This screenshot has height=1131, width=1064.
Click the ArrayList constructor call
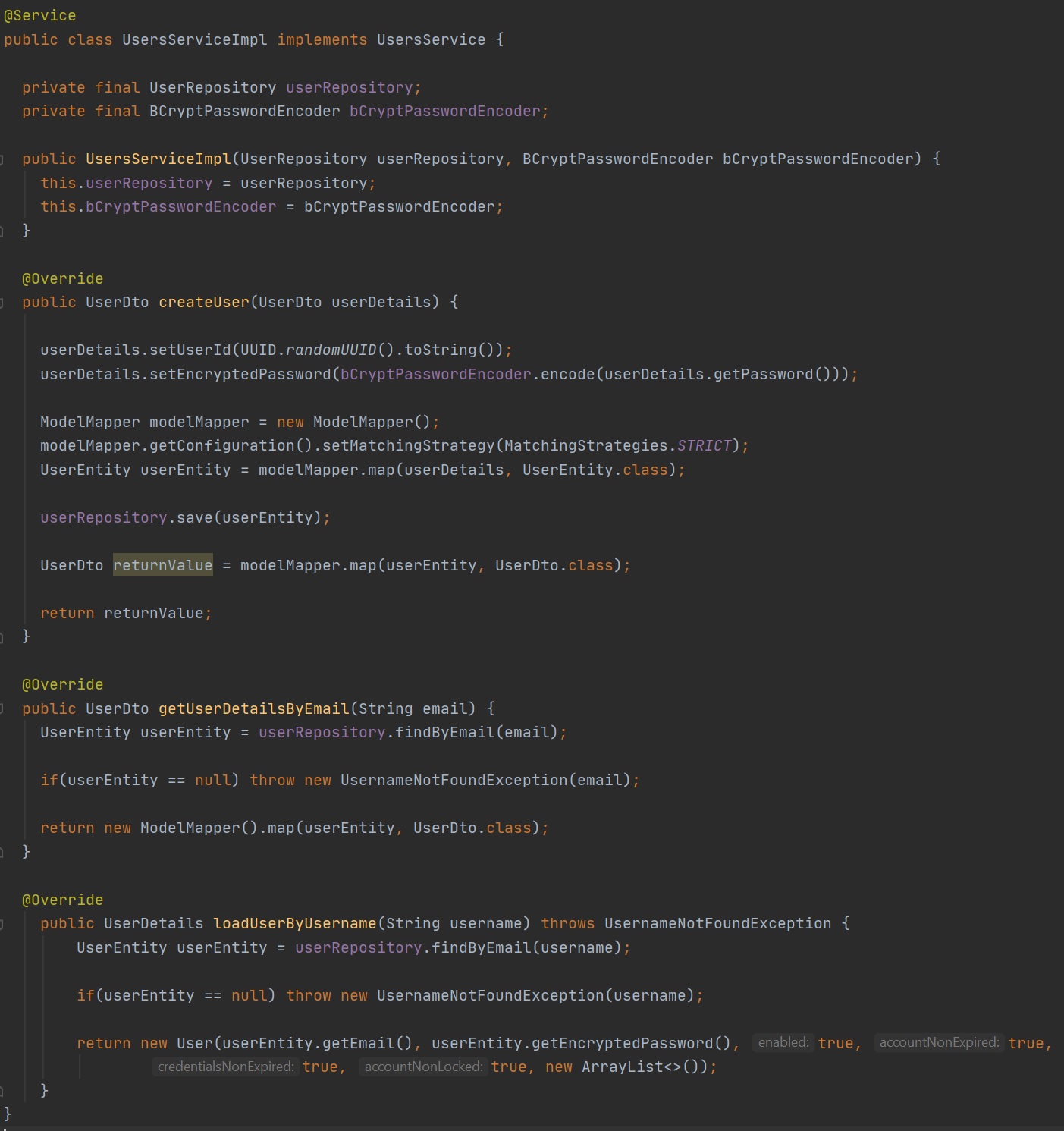[622, 1067]
